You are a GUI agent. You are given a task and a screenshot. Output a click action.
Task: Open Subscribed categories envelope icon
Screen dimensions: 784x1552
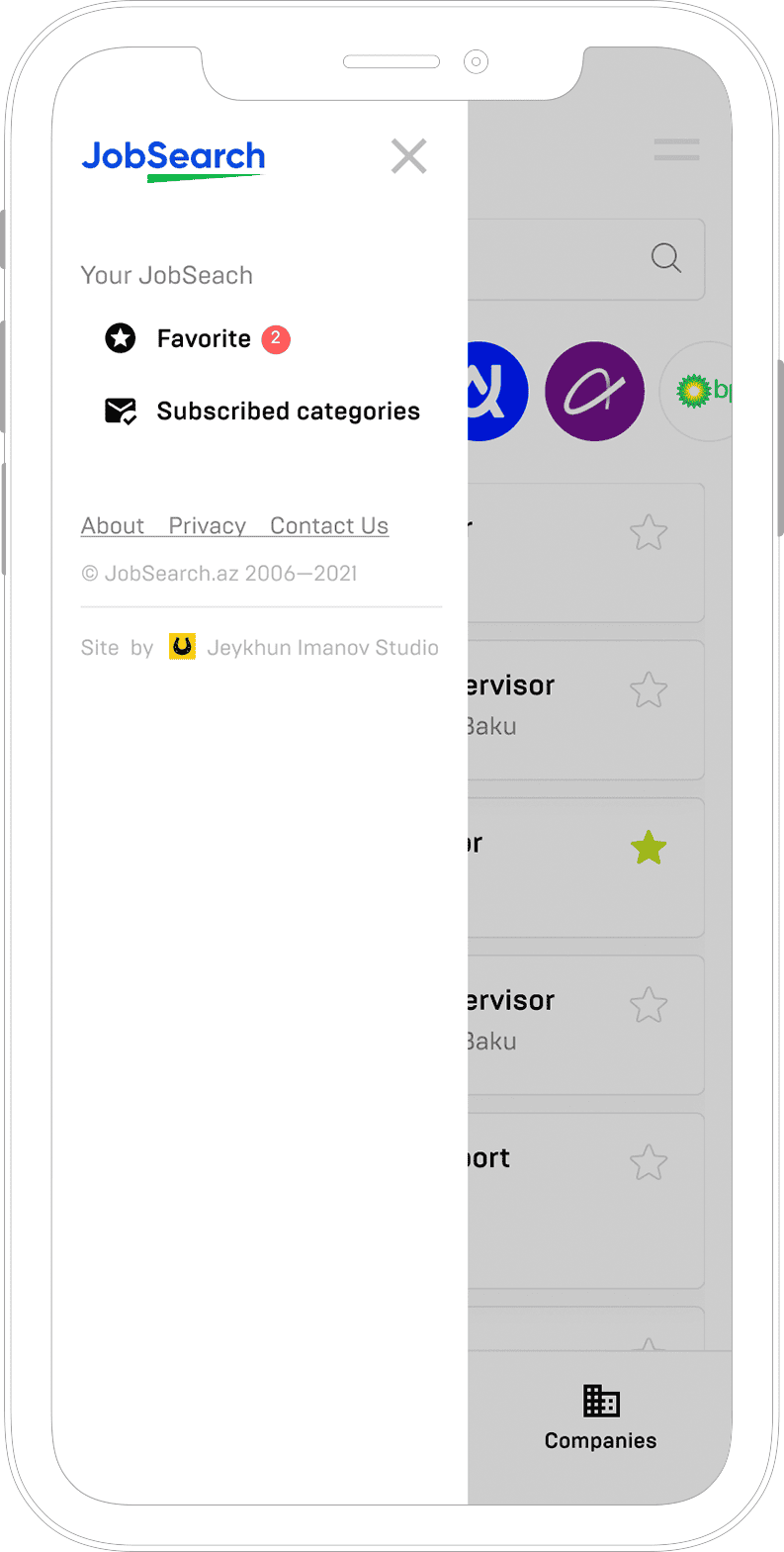pos(121,411)
